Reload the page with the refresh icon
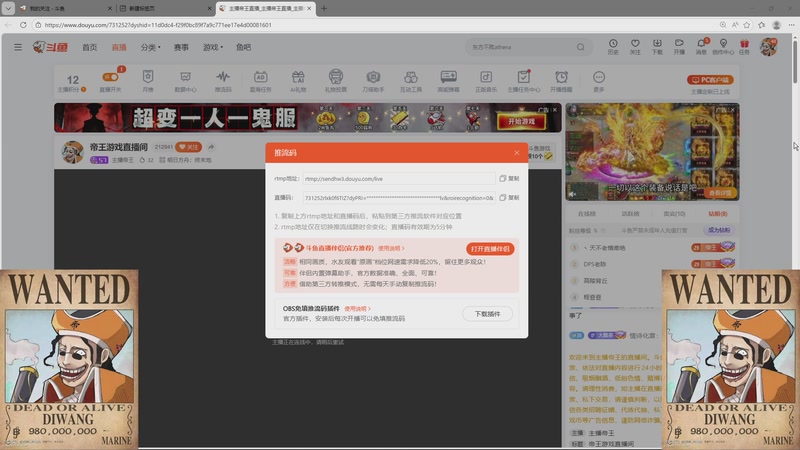This screenshot has width=800, height=450. click(x=23, y=24)
